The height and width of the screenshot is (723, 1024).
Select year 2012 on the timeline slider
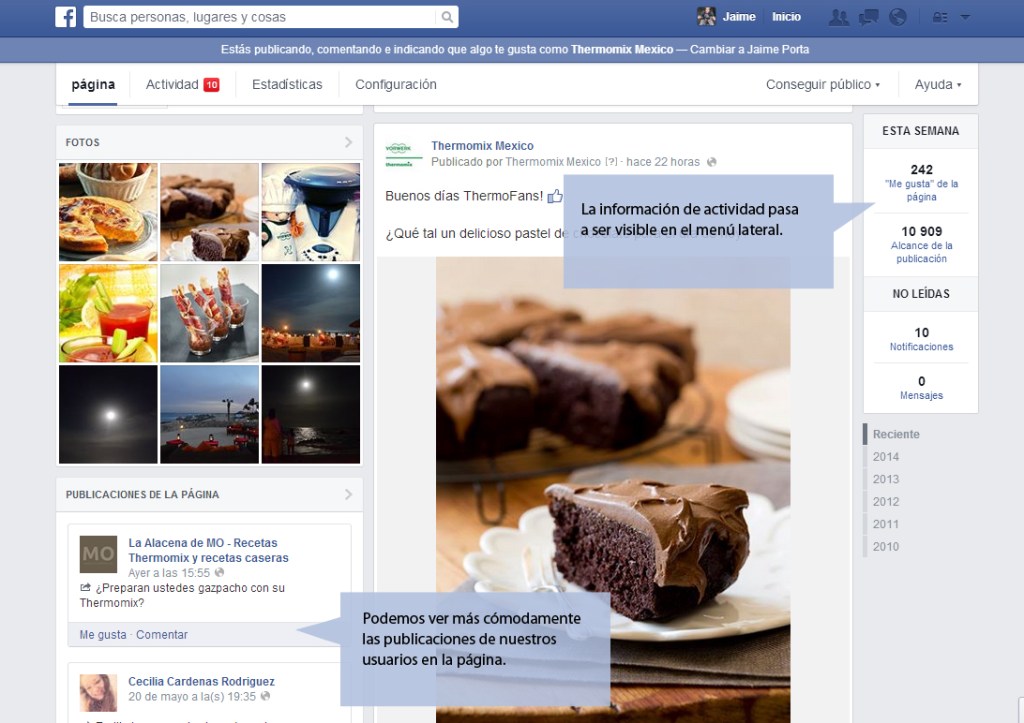point(884,501)
